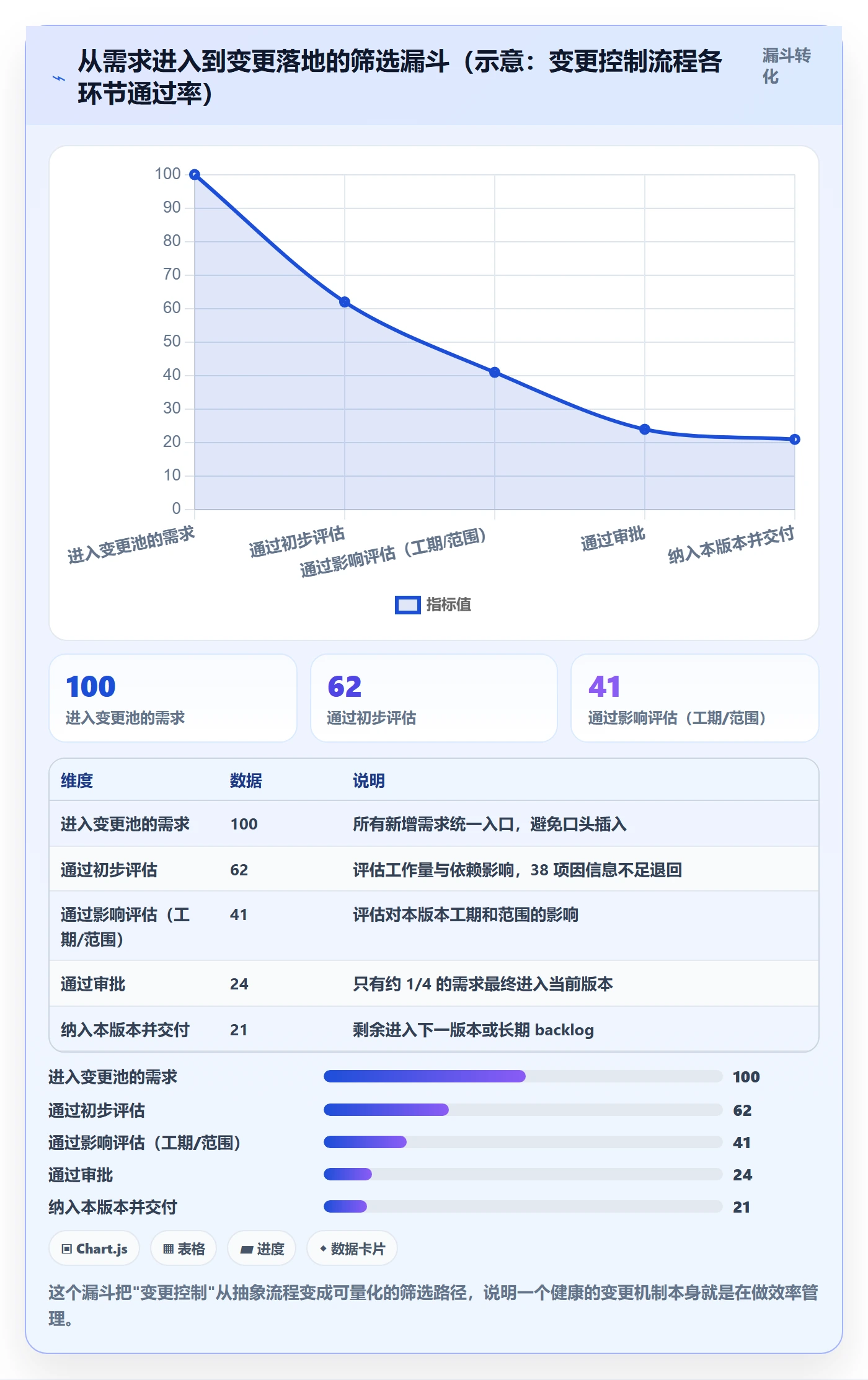Click text '所有新增需求统一入口，避免口头插入'
The image size is (868, 1380).
coord(490,824)
